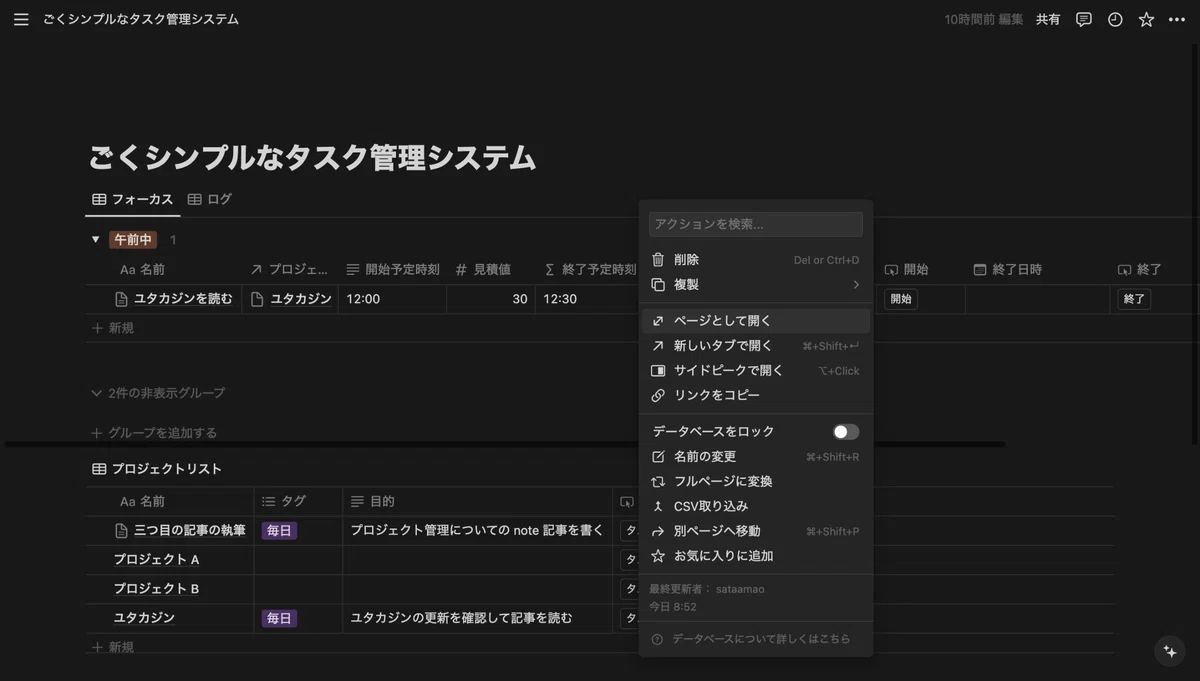Open the タグ column header in project list

[285, 501]
